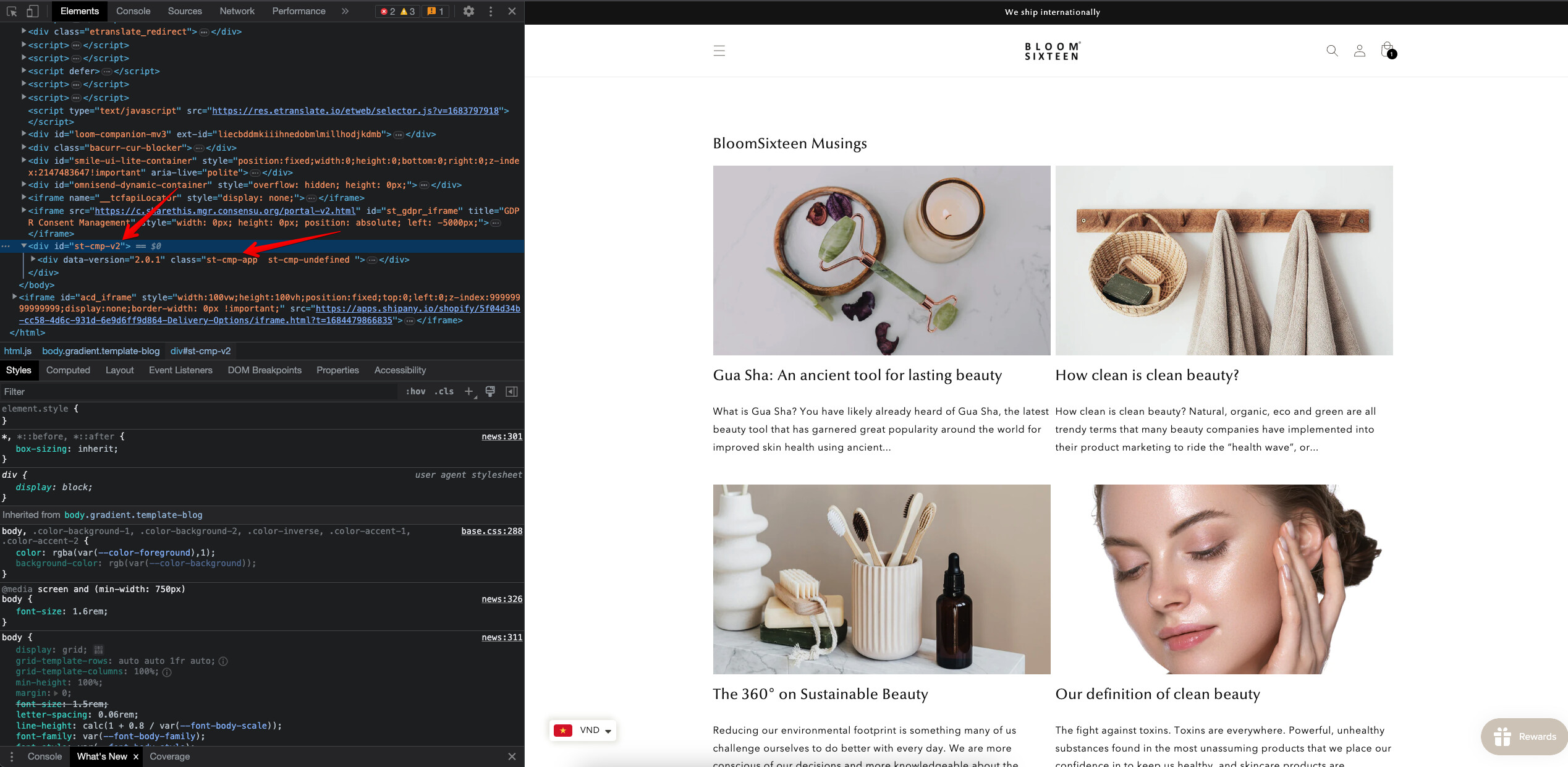The width and height of the screenshot is (1568, 767).
Task: Open the shopping cart icon
Action: tap(1387, 51)
